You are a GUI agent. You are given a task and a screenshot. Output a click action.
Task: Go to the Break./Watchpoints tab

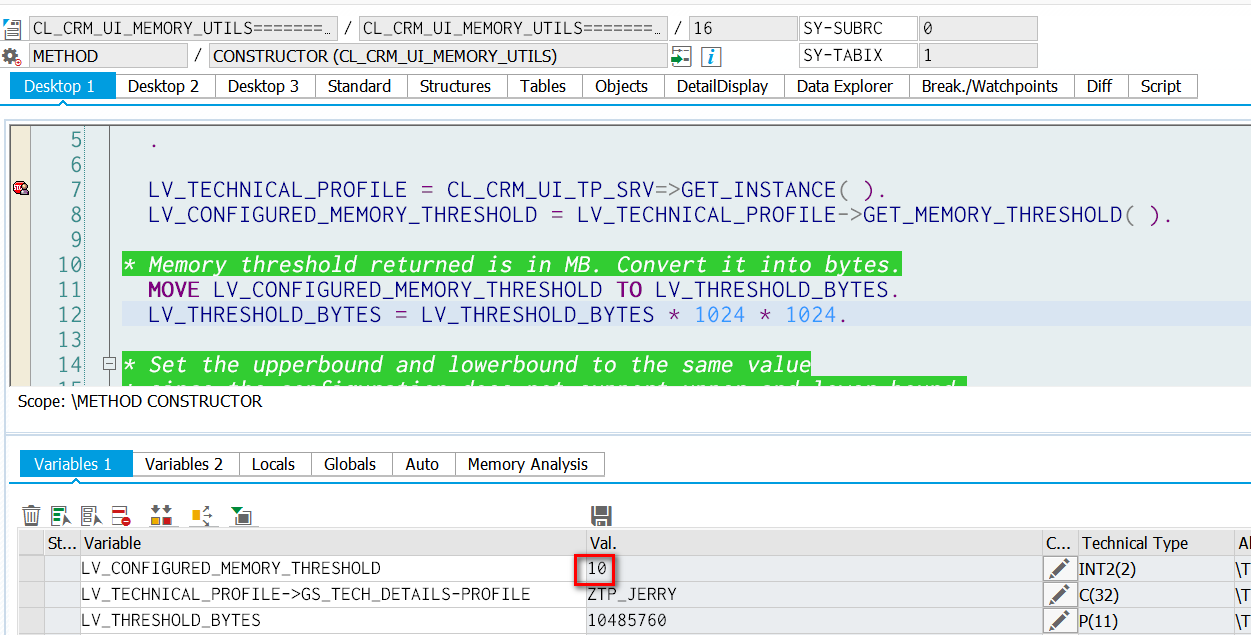point(990,86)
